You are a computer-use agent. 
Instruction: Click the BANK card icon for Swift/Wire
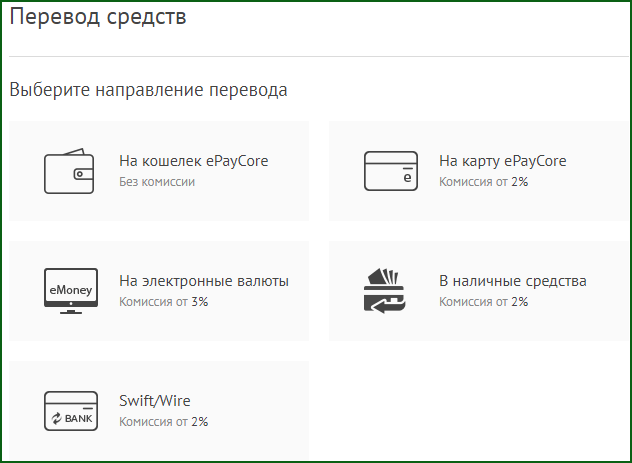[71, 411]
